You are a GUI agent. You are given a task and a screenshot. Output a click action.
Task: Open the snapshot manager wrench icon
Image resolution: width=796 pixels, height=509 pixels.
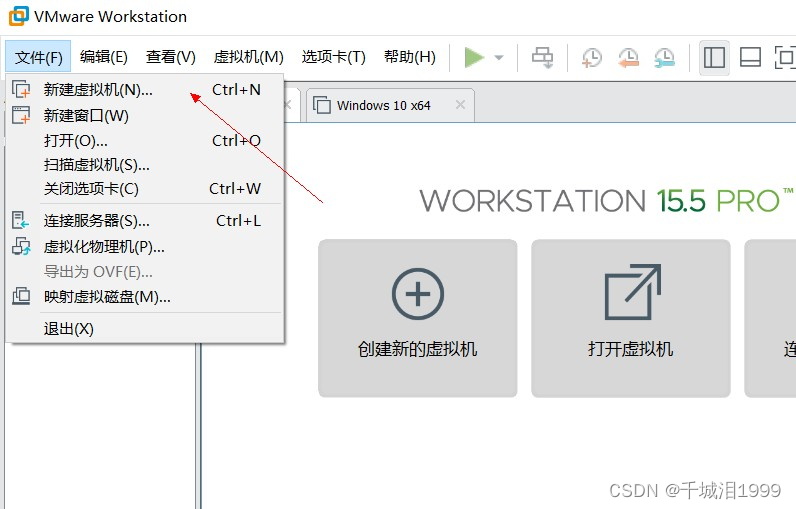click(x=664, y=57)
